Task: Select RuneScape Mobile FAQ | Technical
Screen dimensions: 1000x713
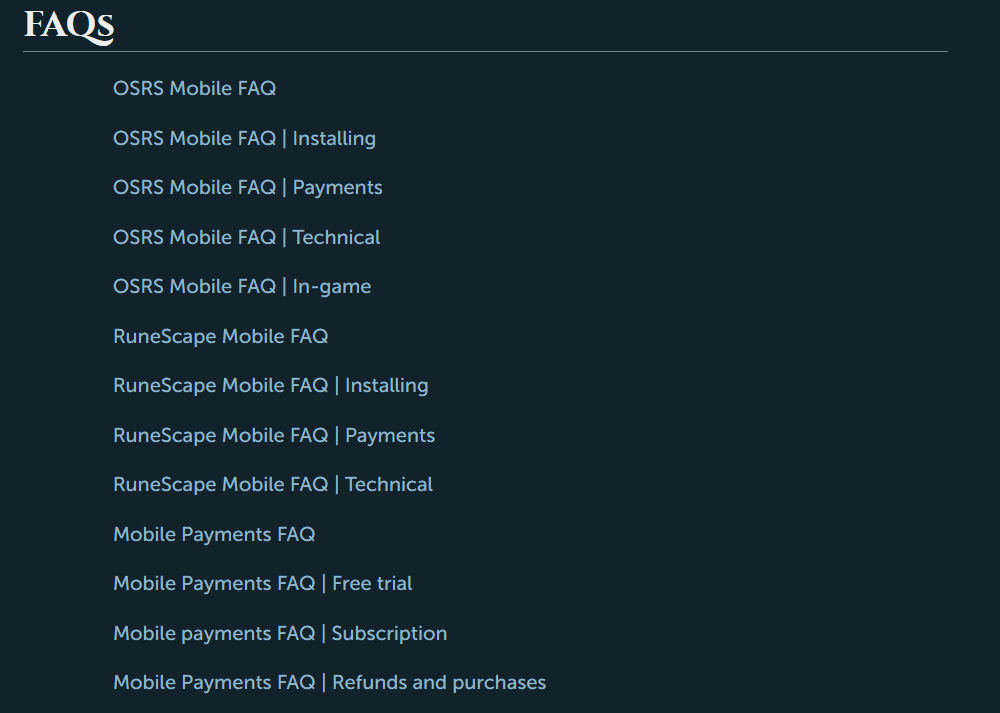Action: pyautogui.click(x=272, y=485)
